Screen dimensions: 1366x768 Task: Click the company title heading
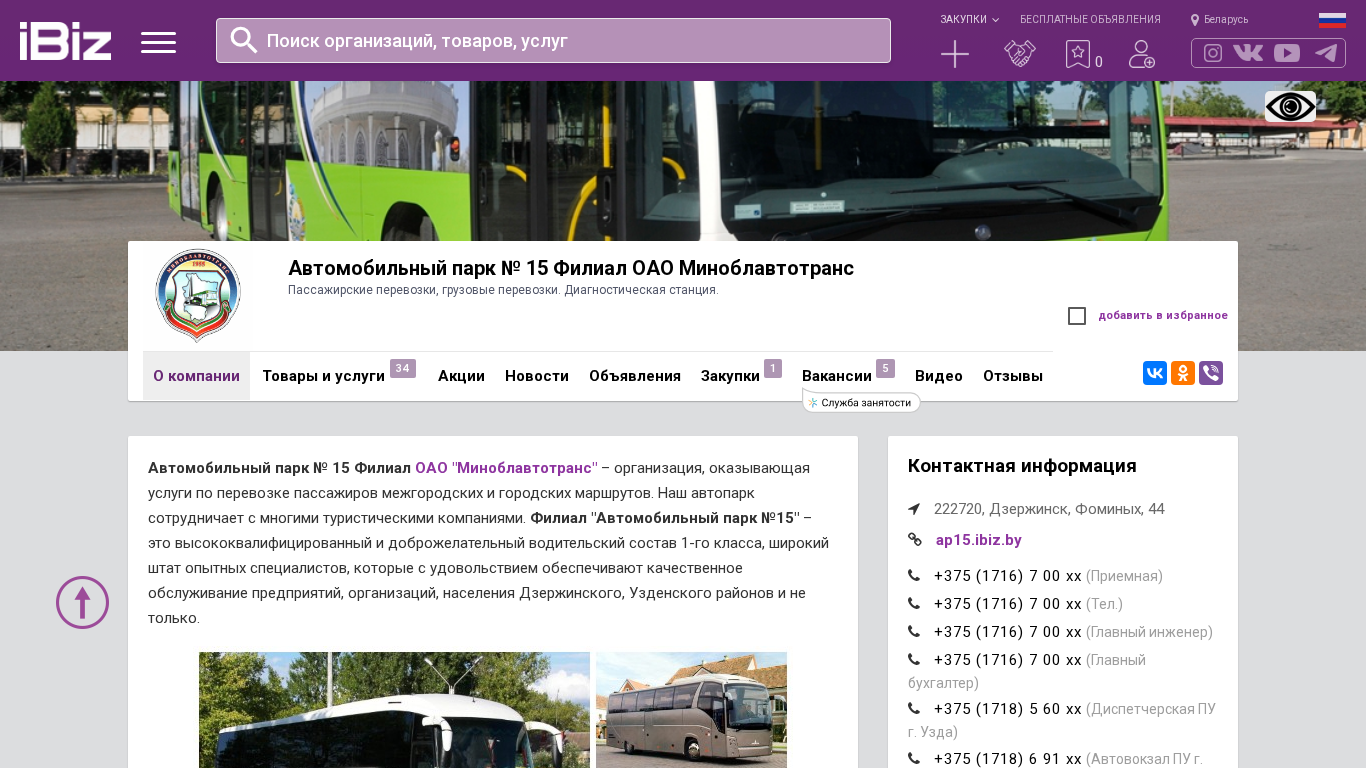coord(571,268)
